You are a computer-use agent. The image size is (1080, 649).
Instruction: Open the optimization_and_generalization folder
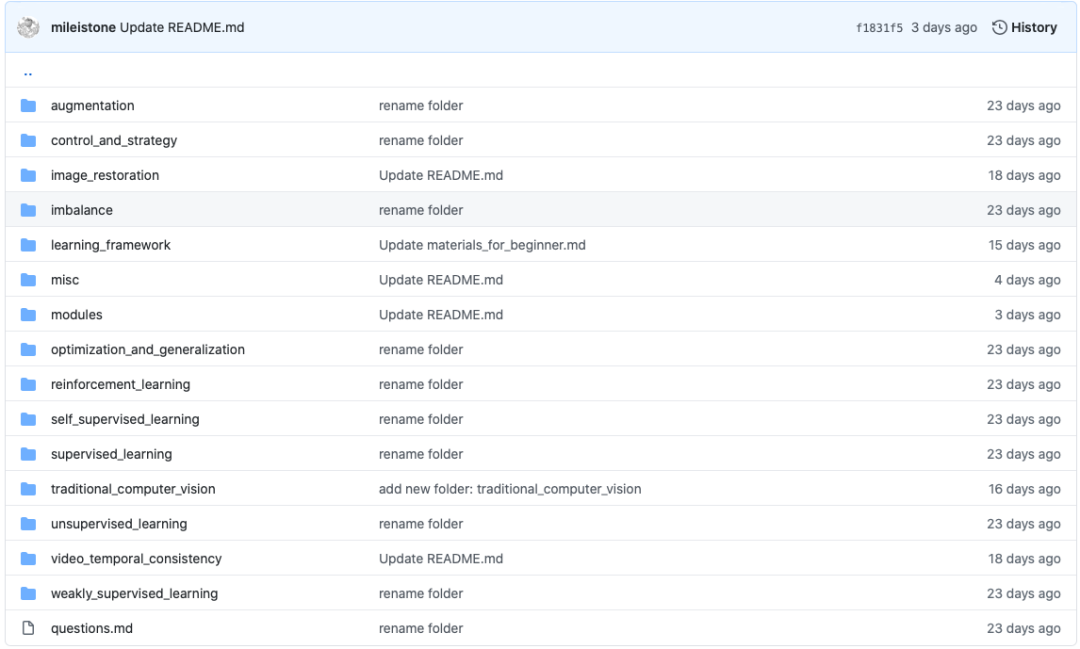click(147, 349)
